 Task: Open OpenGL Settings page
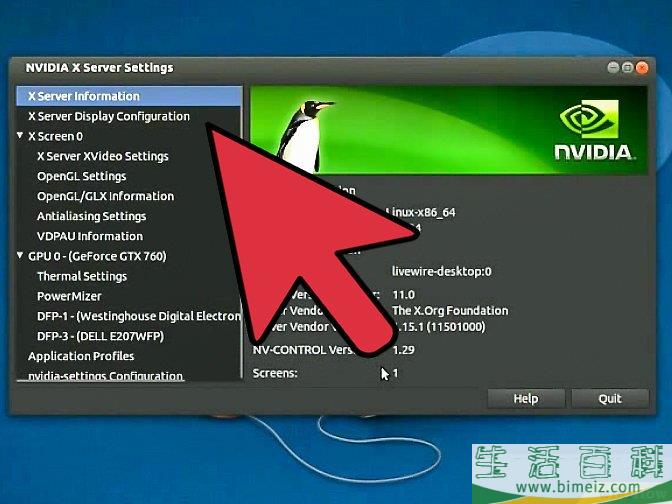coord(81,176)
